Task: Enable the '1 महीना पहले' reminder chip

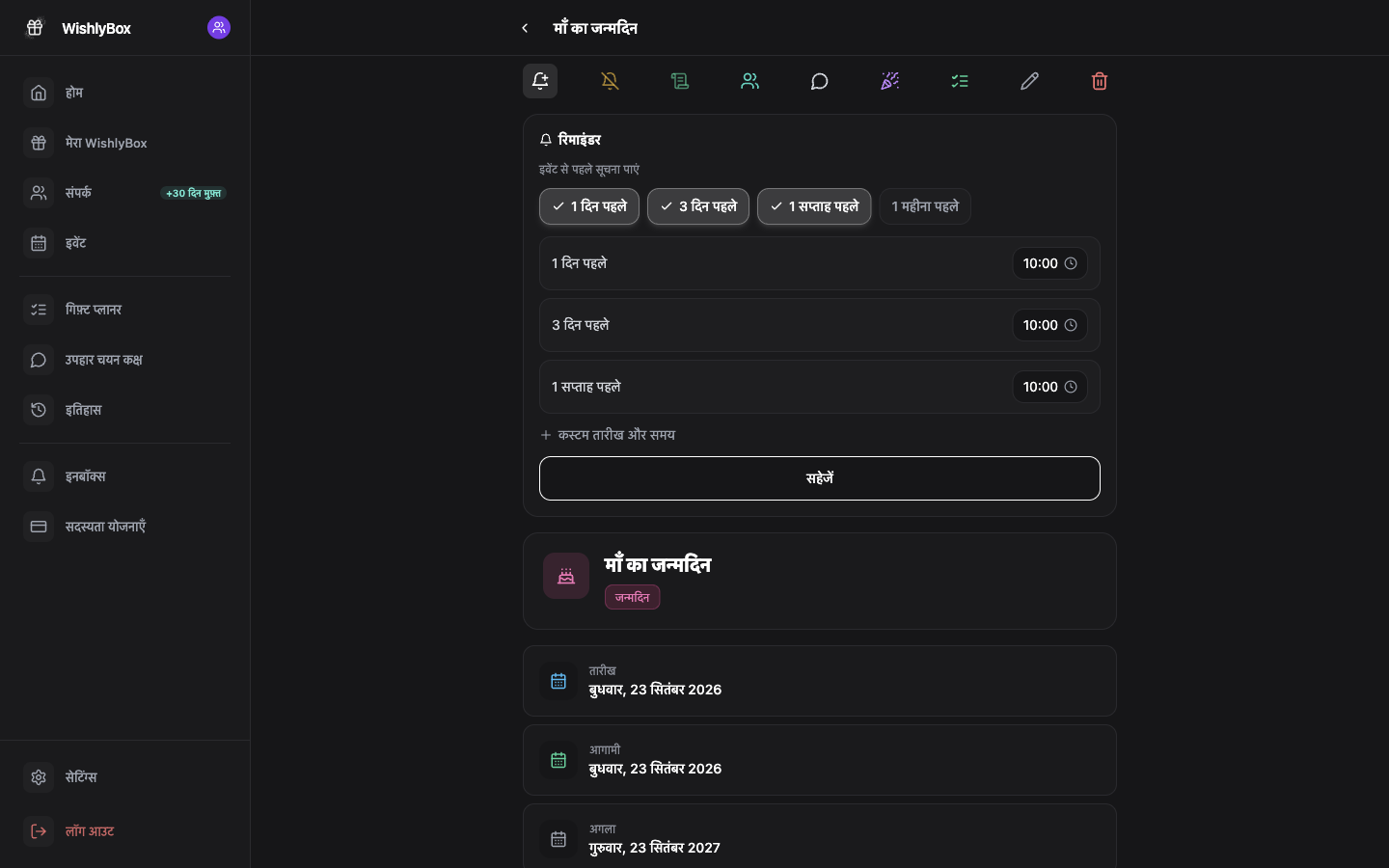Action: click(x=925, y=206)
